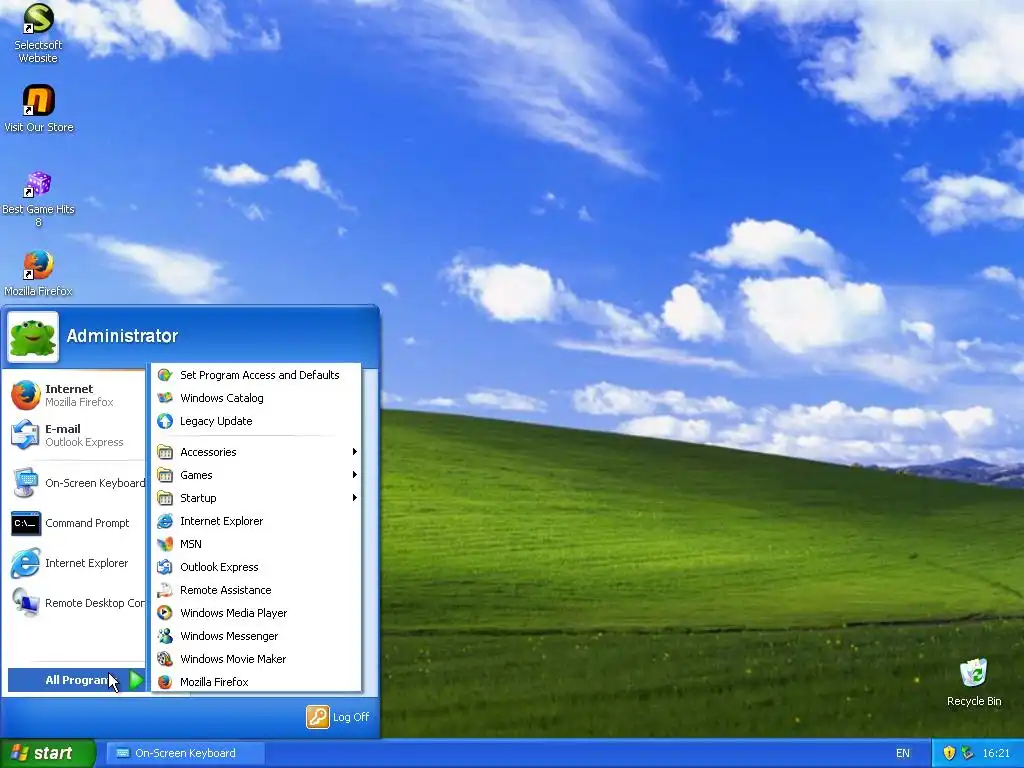
Task: Click the start button on taskbar
Action: pyautogui.click(x=47, y=753)
